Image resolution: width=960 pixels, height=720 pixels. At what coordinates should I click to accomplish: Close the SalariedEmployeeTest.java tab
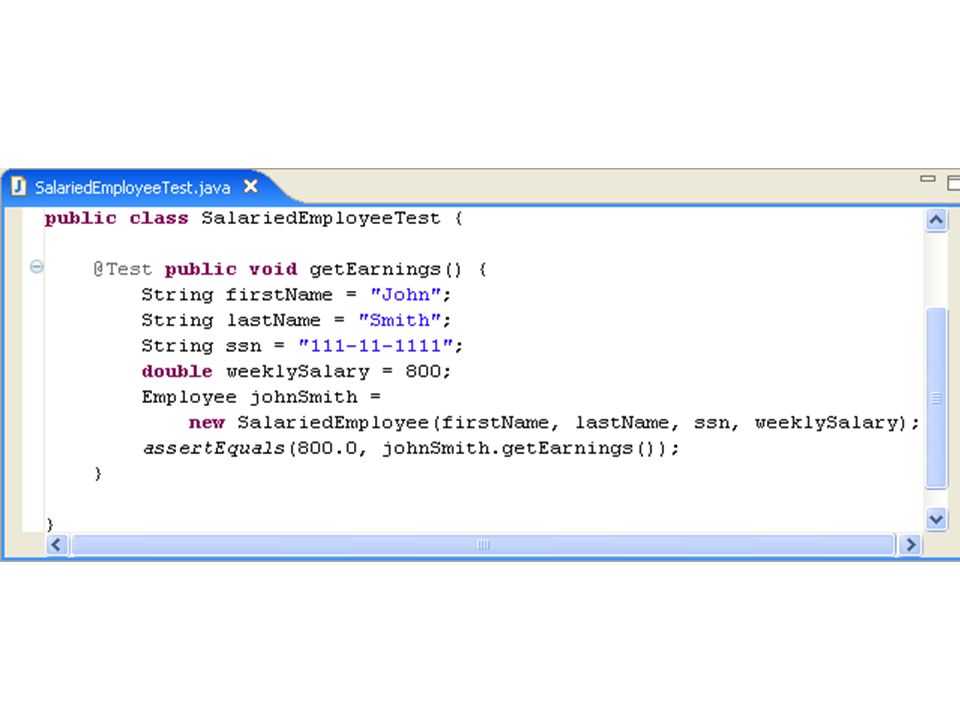(250, 186)
